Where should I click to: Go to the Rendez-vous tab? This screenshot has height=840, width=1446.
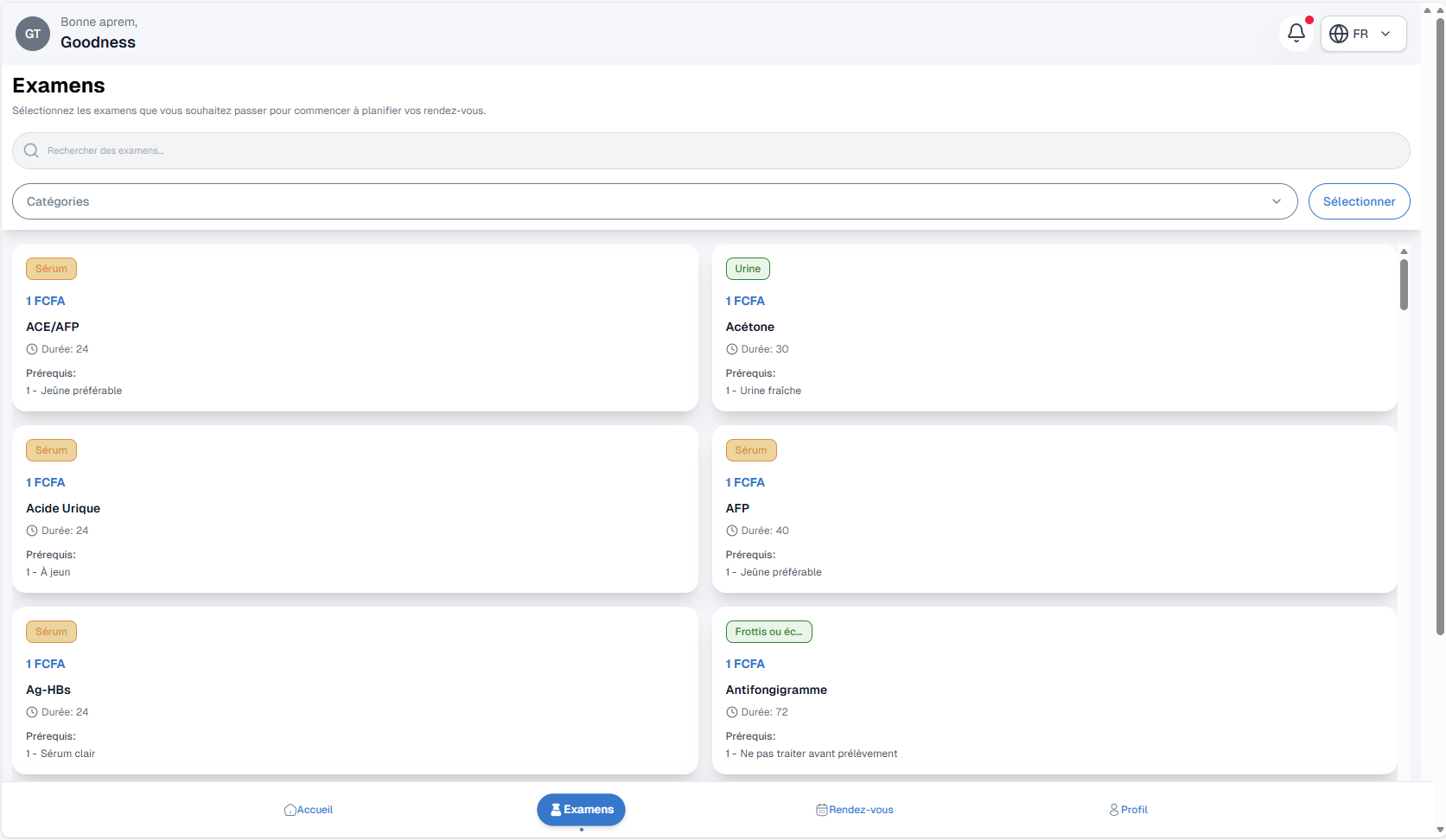pyautogui.click(x=860, y=810)
